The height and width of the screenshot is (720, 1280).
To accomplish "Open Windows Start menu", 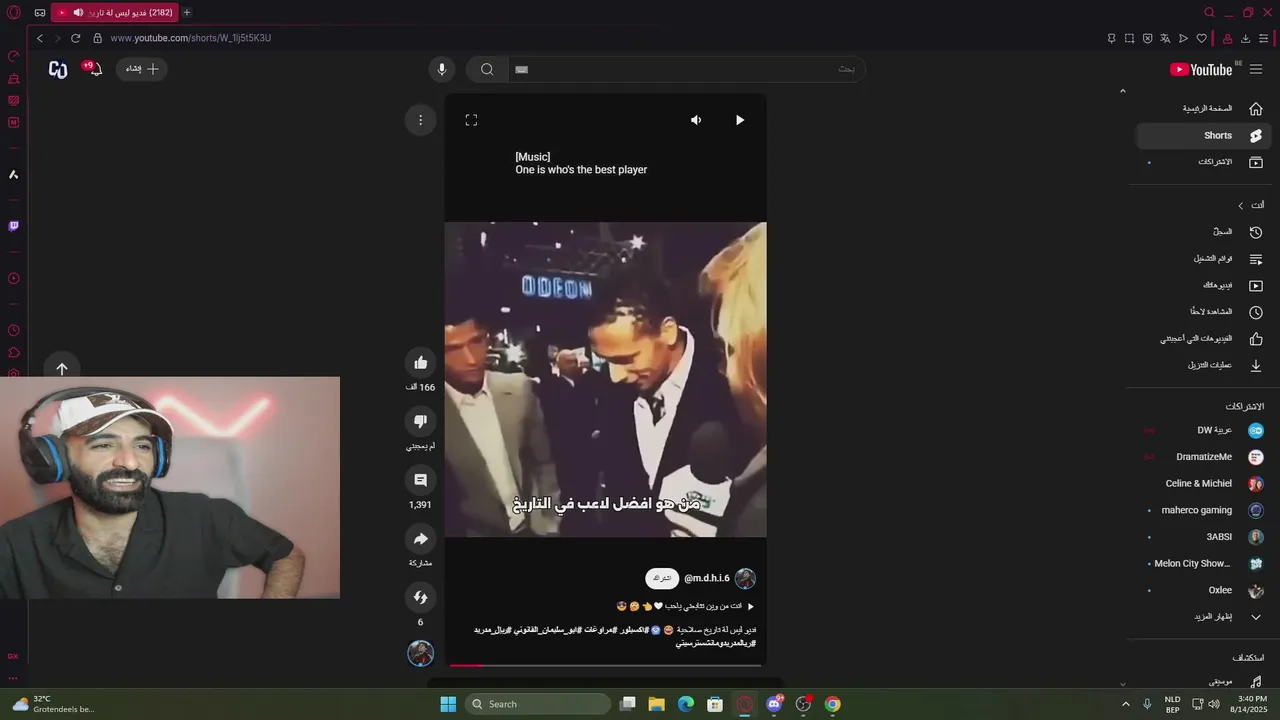I will click(448, 704).
